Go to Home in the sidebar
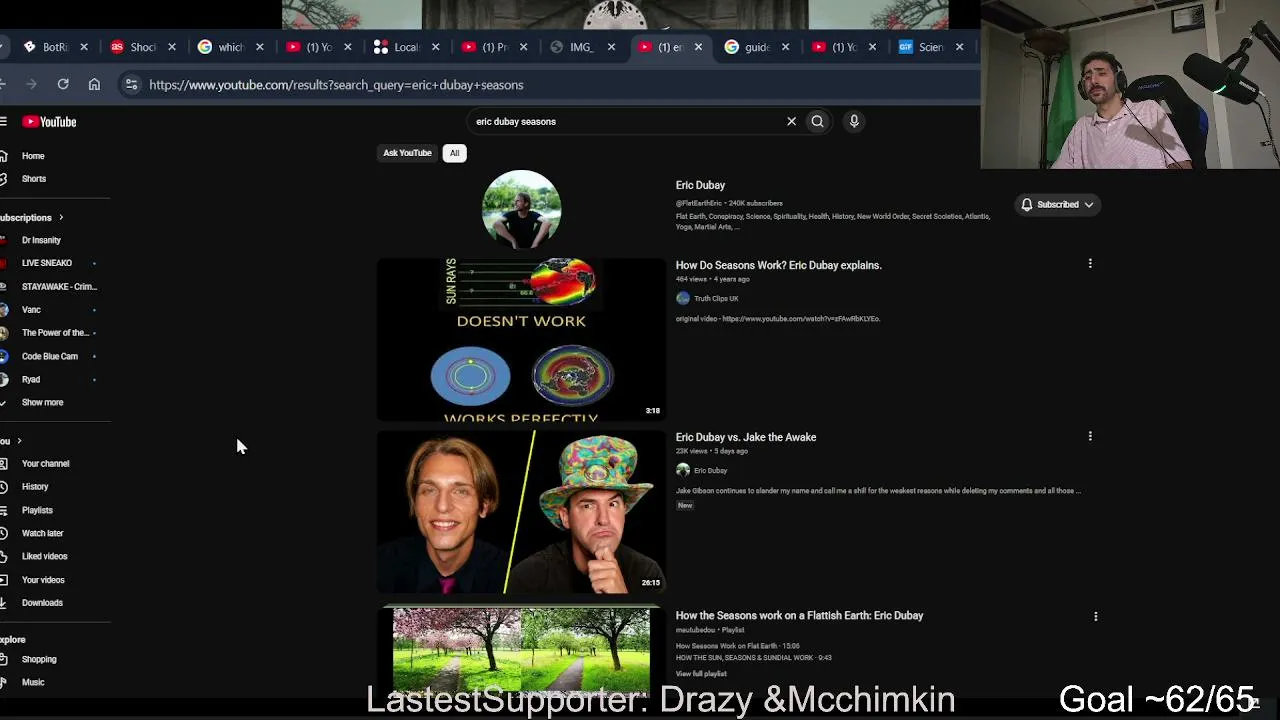The height and width of the screenshot is (720, 1280). [33, 156]
